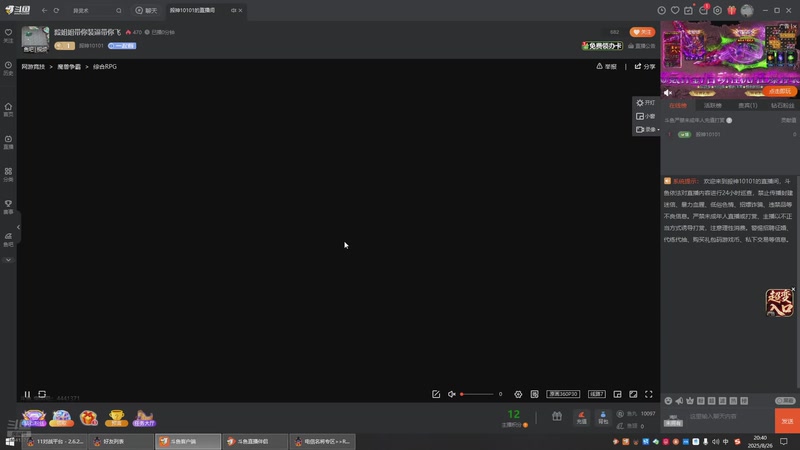Toggle picture-in-picture player icon
This screenshot has width=800, height=450.
[617, 394]
